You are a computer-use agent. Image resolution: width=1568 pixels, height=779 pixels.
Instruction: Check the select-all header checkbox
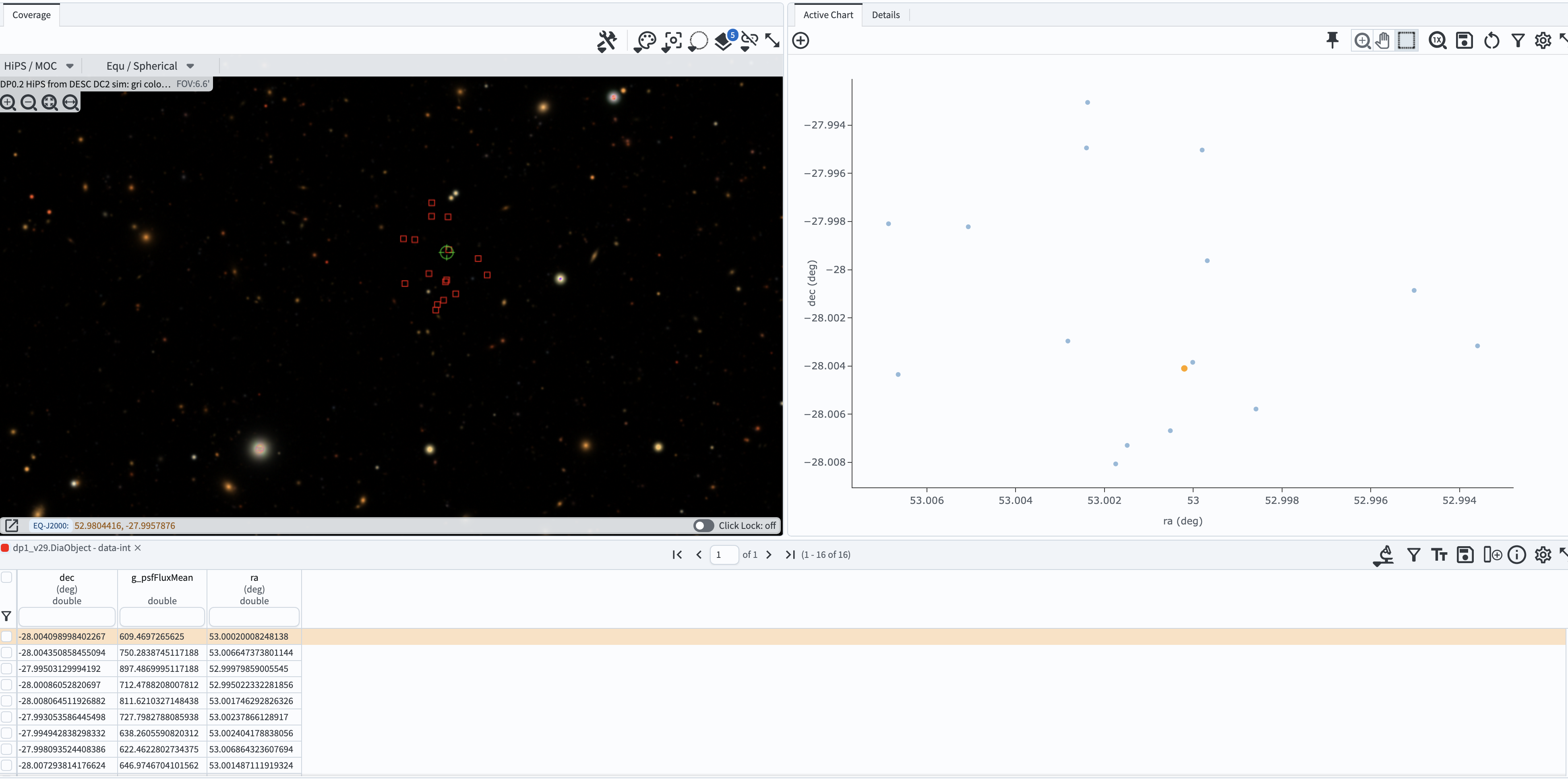[7, 577]
